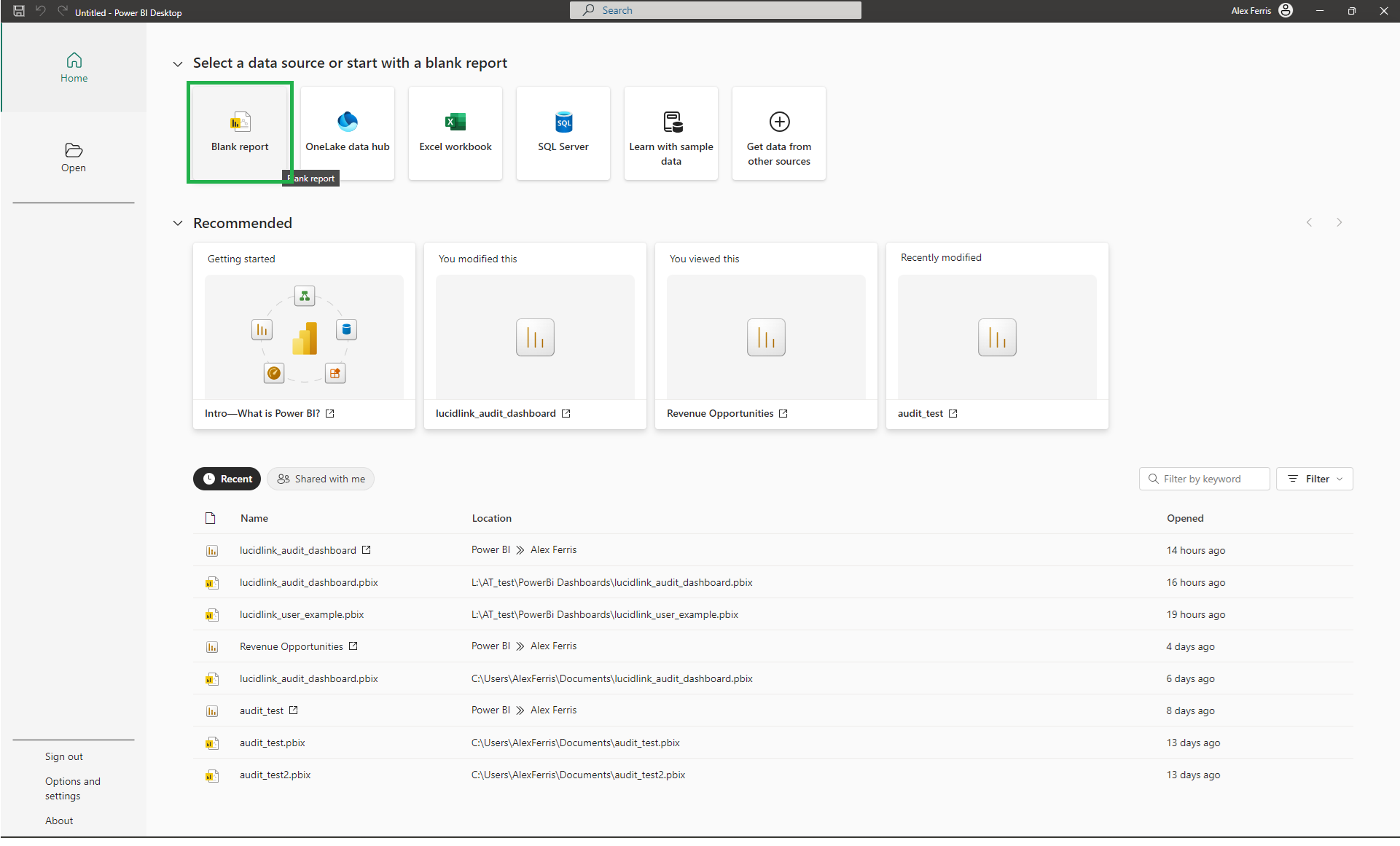Show next recommended items arrow

pyautogui.click(x=1339, y=222)
